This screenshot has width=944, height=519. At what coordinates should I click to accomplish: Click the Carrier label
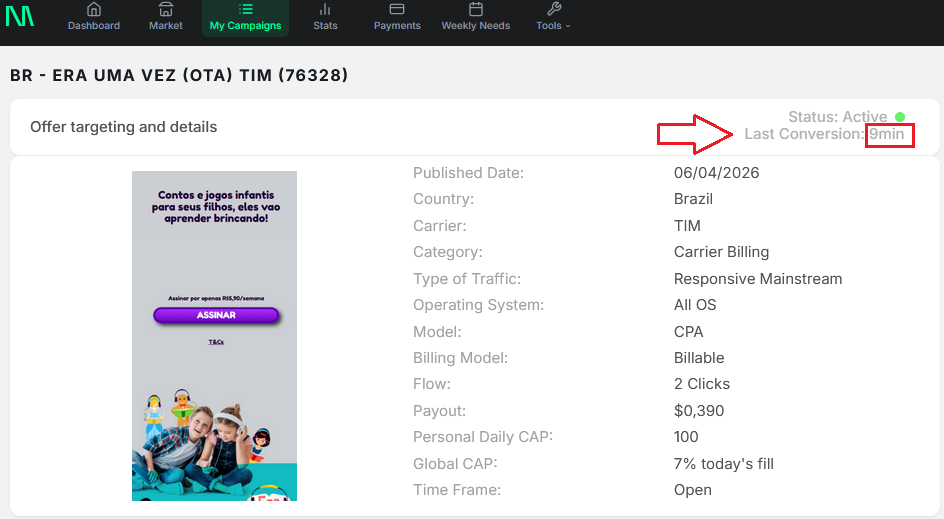439,226
